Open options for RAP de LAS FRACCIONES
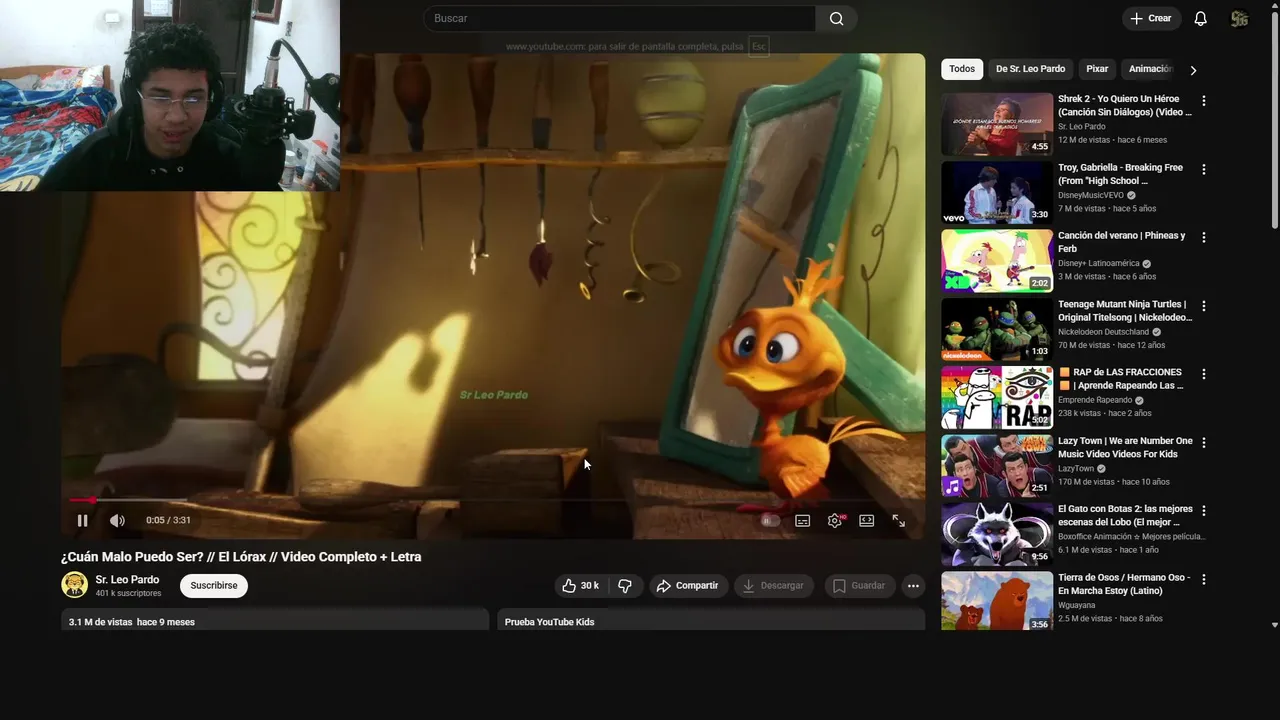1280x720 pixels. point(1204,374)
